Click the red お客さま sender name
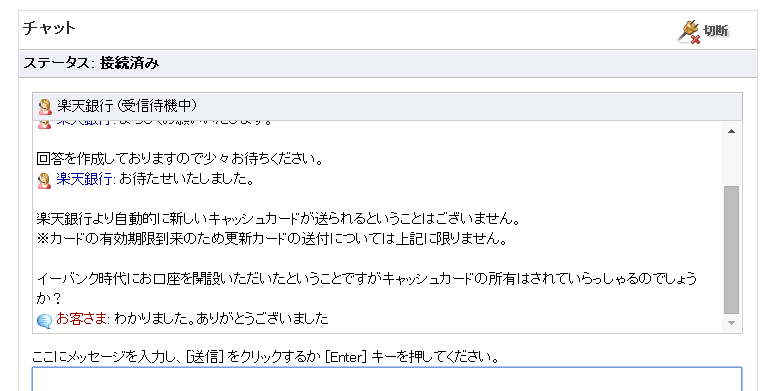776x391 pixels. [x=82, y=318]
